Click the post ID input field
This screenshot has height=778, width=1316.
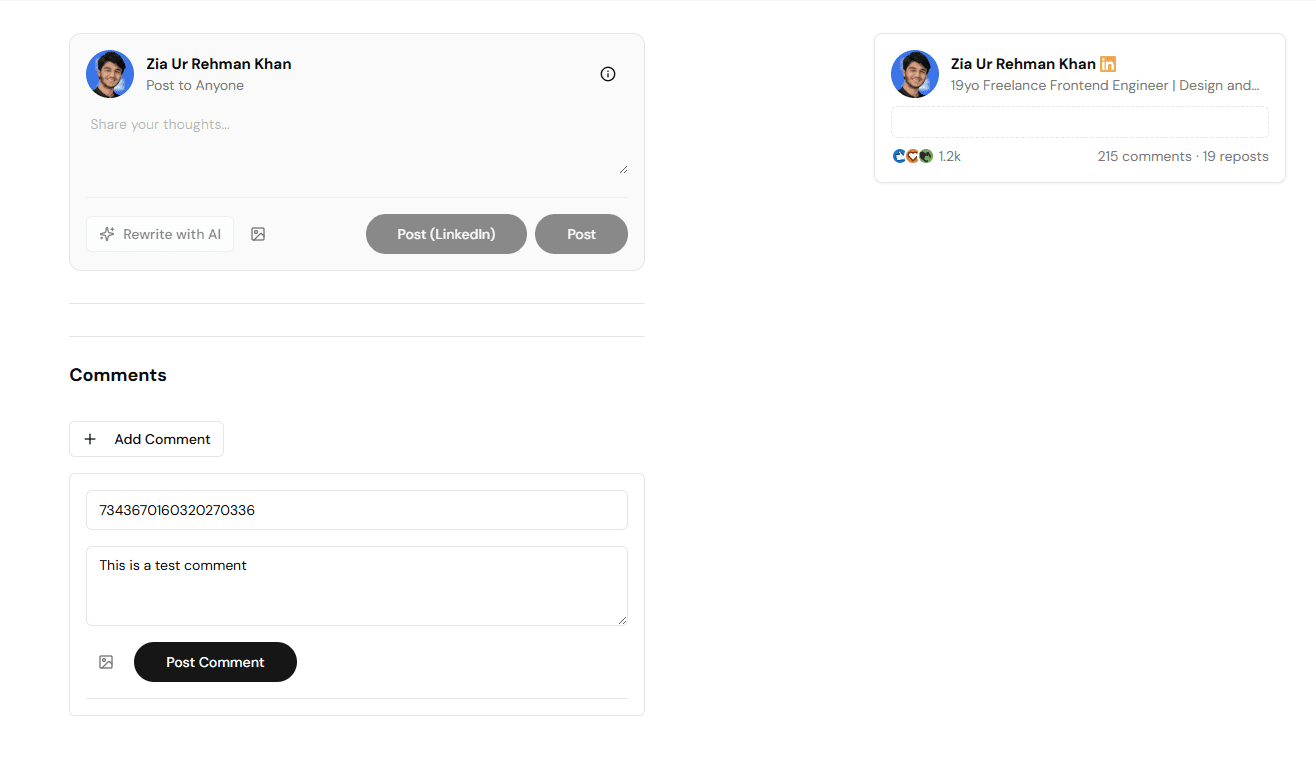(x=357, y=510)
